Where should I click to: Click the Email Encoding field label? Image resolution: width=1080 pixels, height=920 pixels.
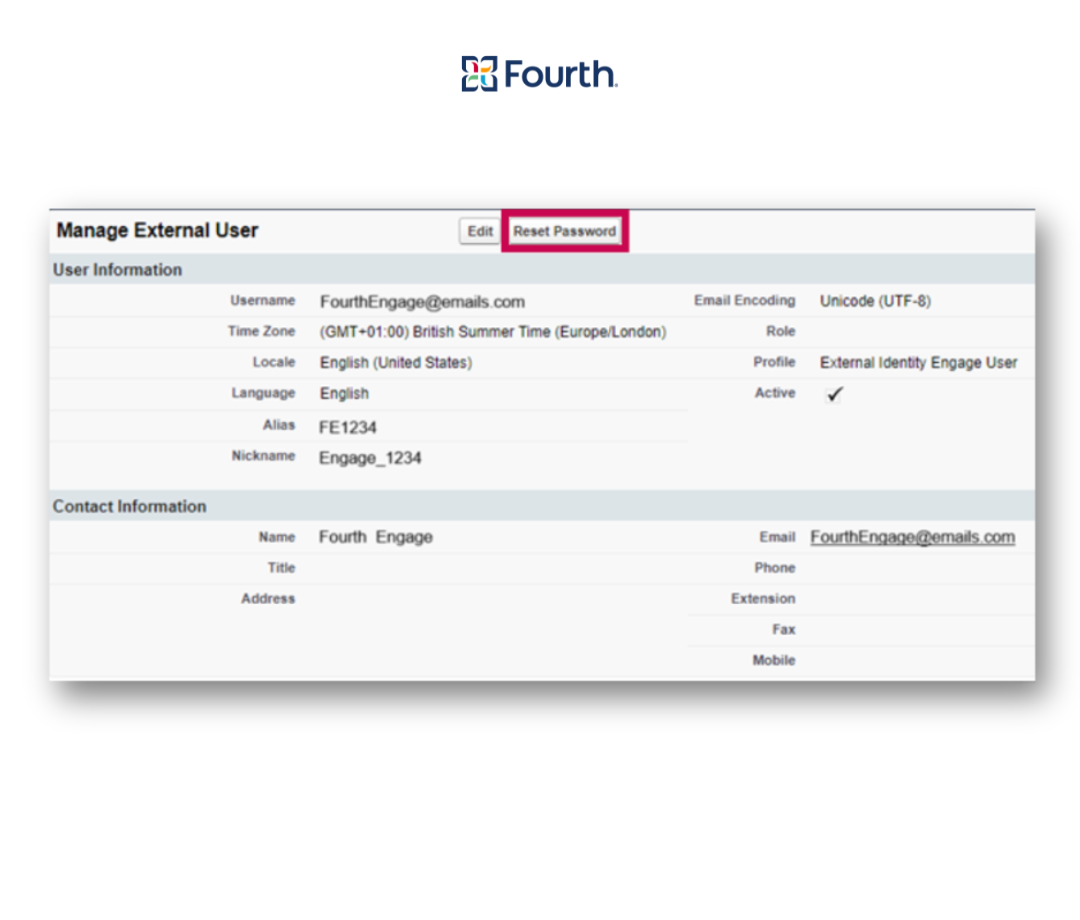[x=745, y=300]
